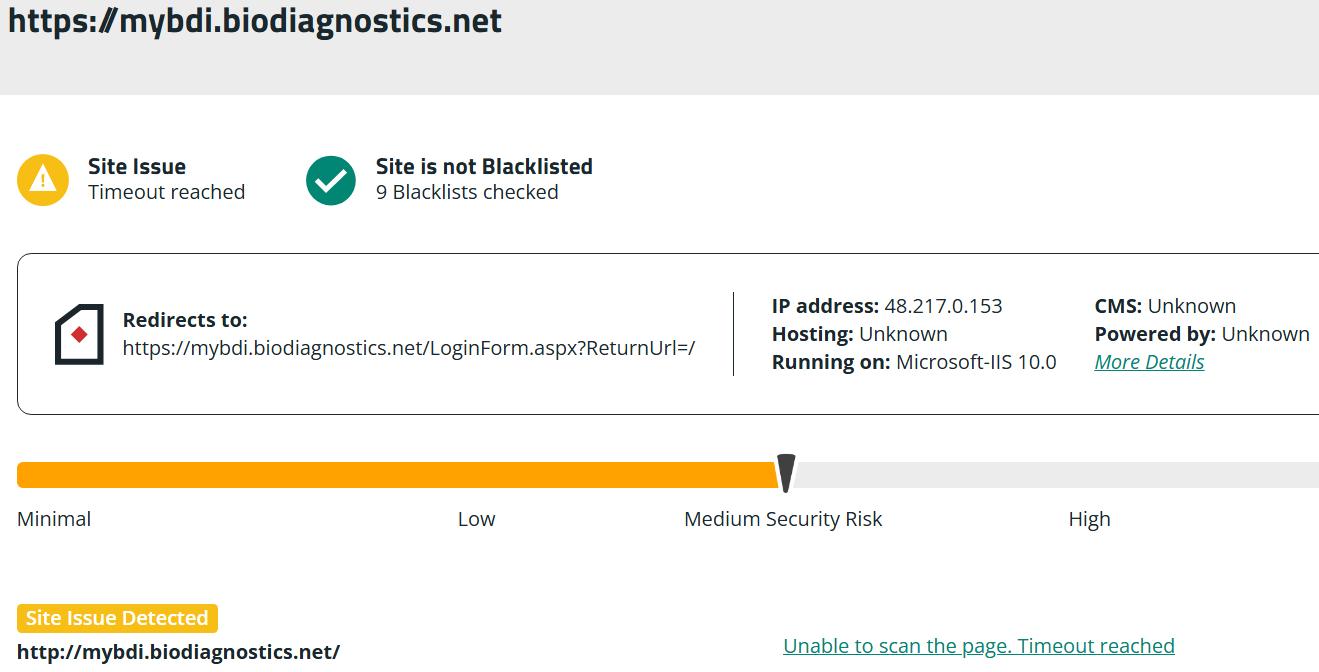1319x672 pixels.
Task: Click the Low risk label
Action: [476, 519]
